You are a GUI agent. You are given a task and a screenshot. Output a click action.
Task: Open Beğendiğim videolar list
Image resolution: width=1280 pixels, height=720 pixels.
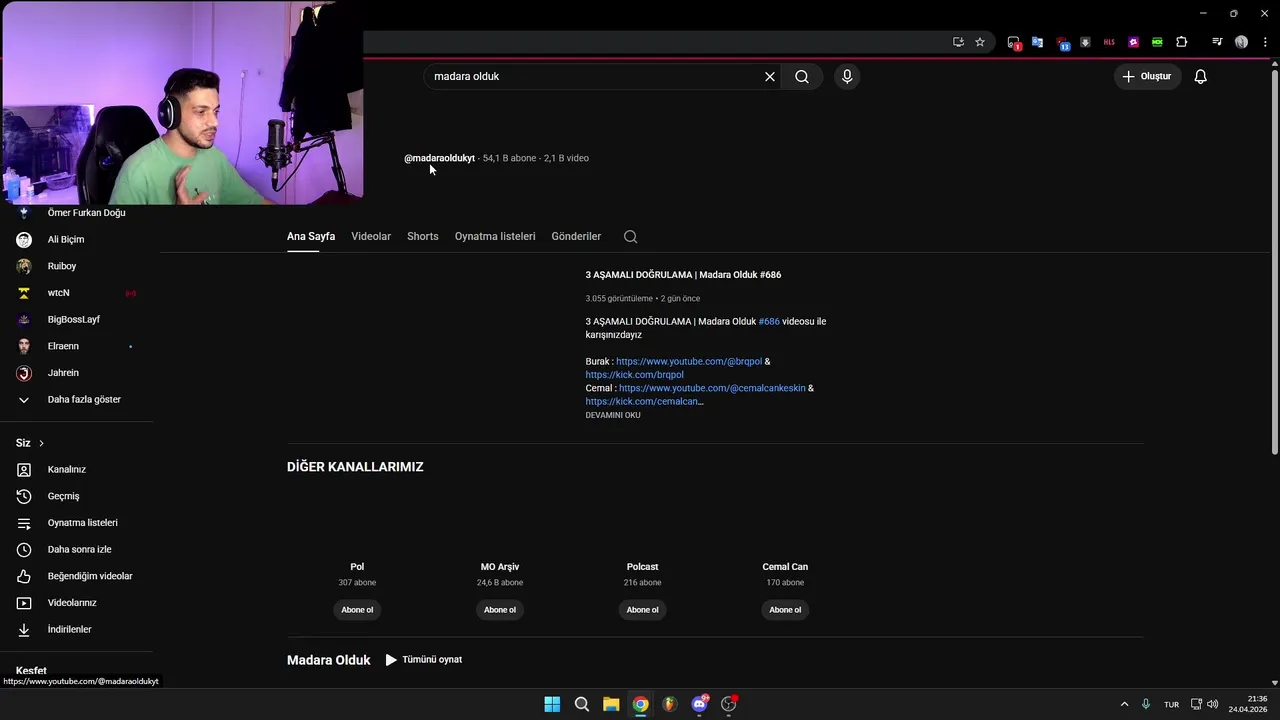[76, 576]
